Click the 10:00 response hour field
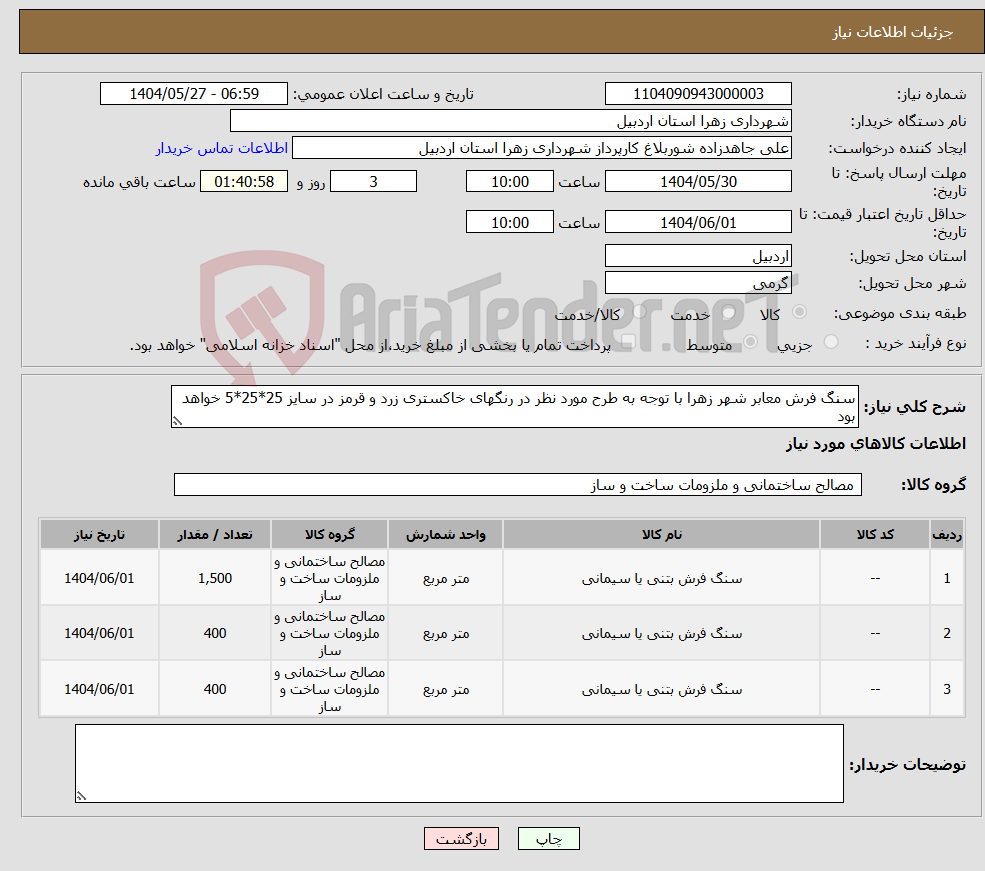The image size is (985, 871). pos(510,181)
